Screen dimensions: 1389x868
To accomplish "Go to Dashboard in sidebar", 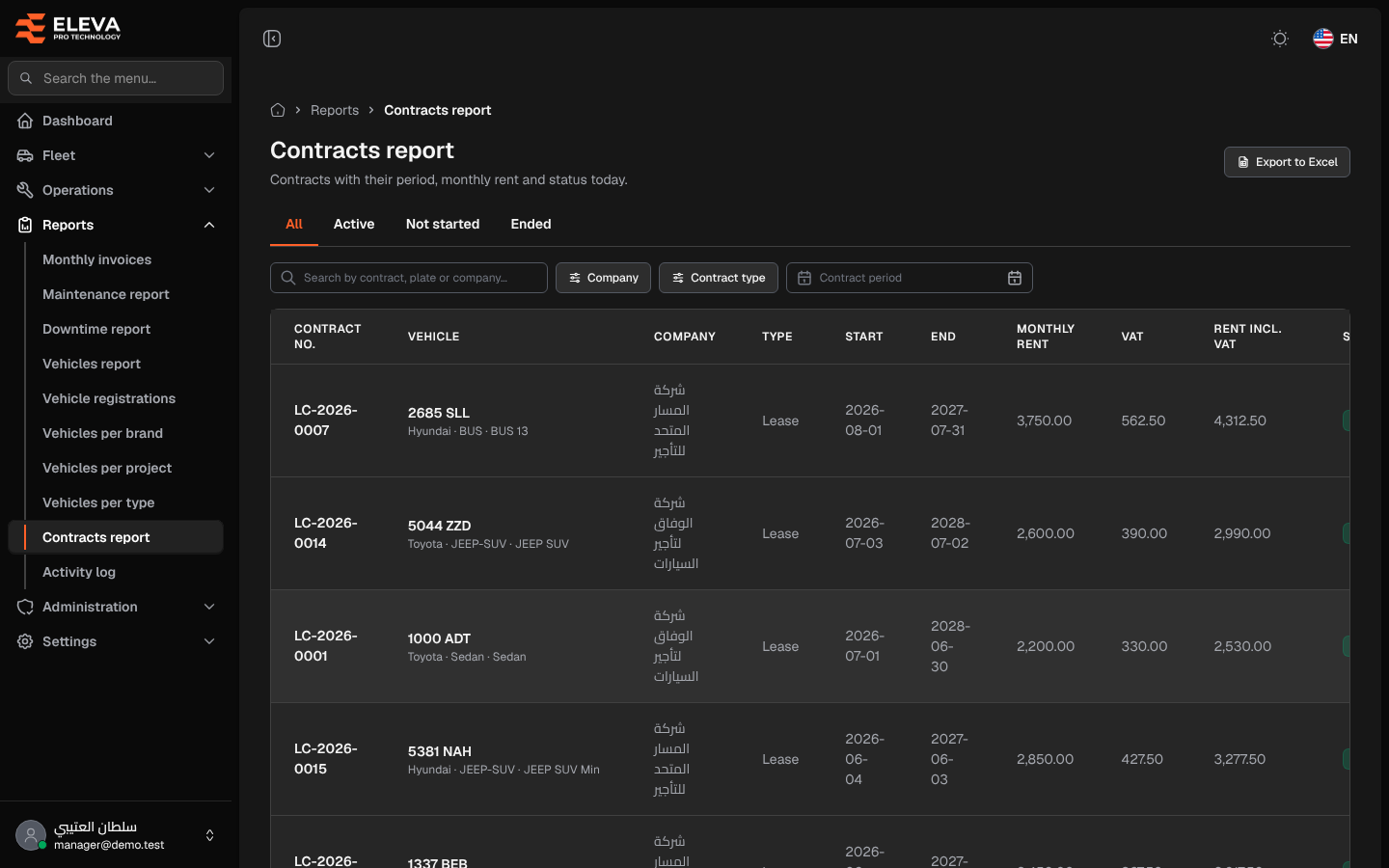I will tap(116, 121).
